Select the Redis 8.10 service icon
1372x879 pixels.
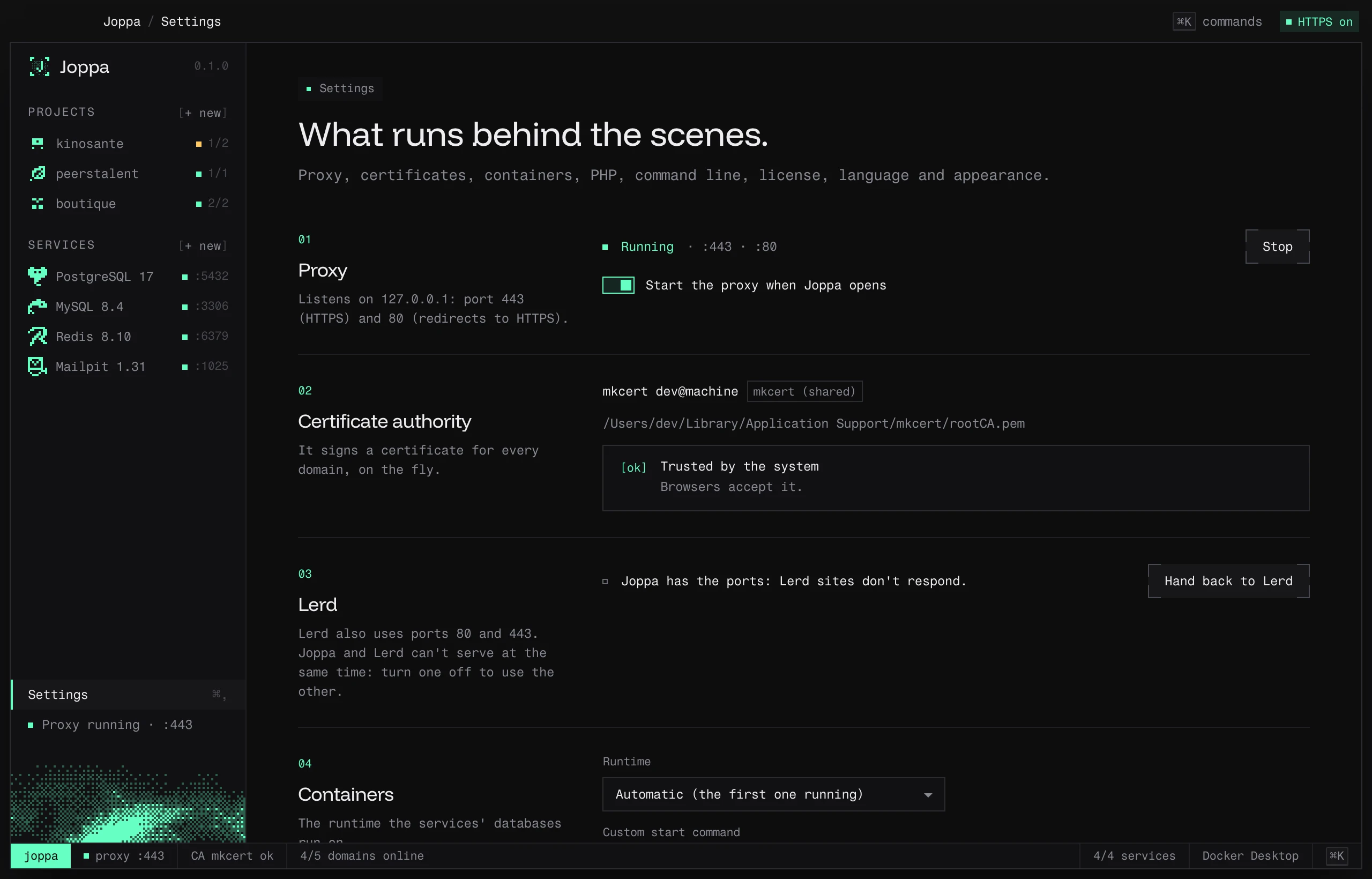(x=38, y=336)
